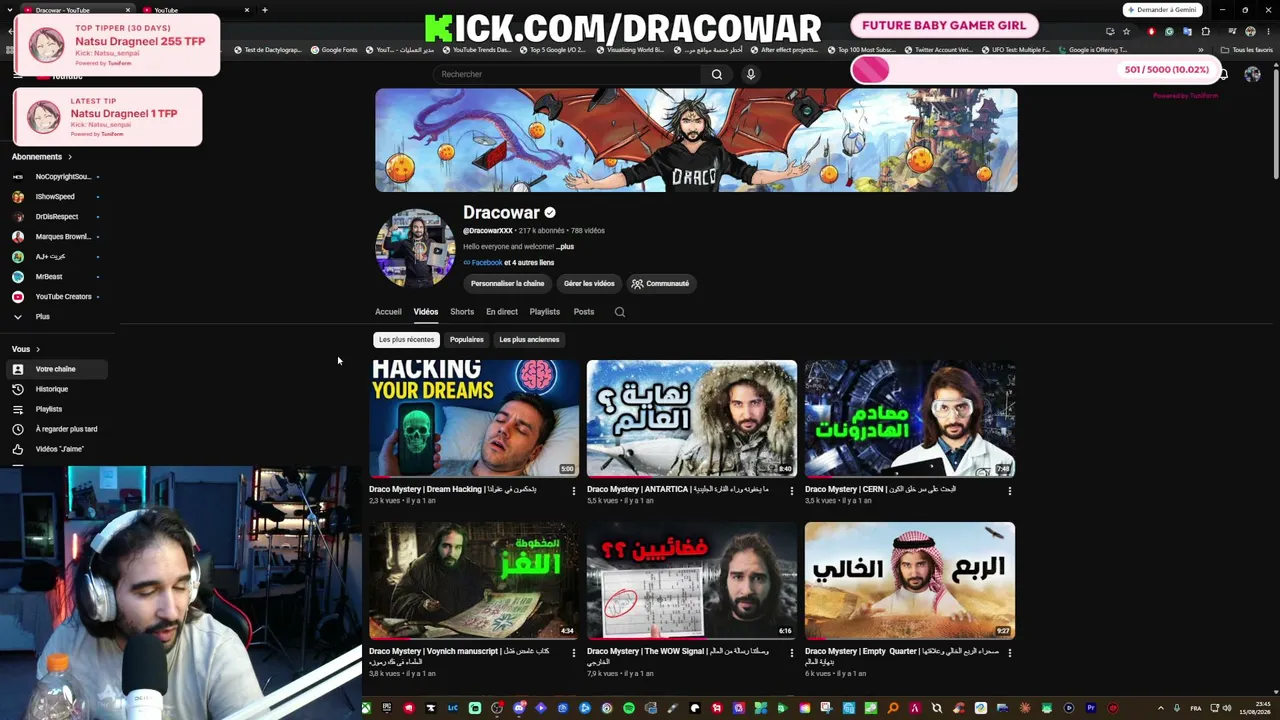This screenshot has width=1280, height=720.
Task: Open options menu for Empty Quarter video
Action: [1009, 653]
